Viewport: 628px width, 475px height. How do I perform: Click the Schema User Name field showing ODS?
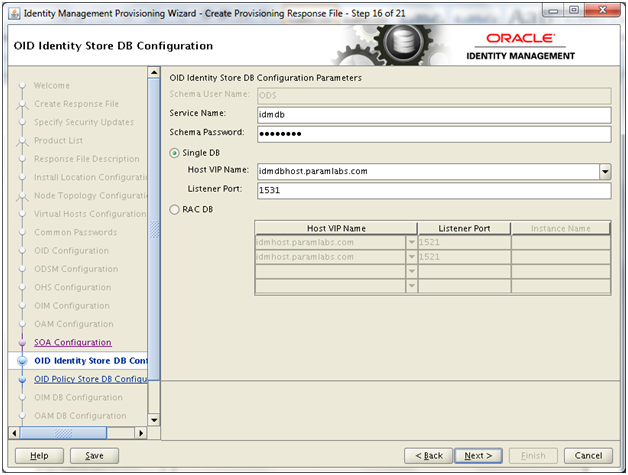pos(434,96)
